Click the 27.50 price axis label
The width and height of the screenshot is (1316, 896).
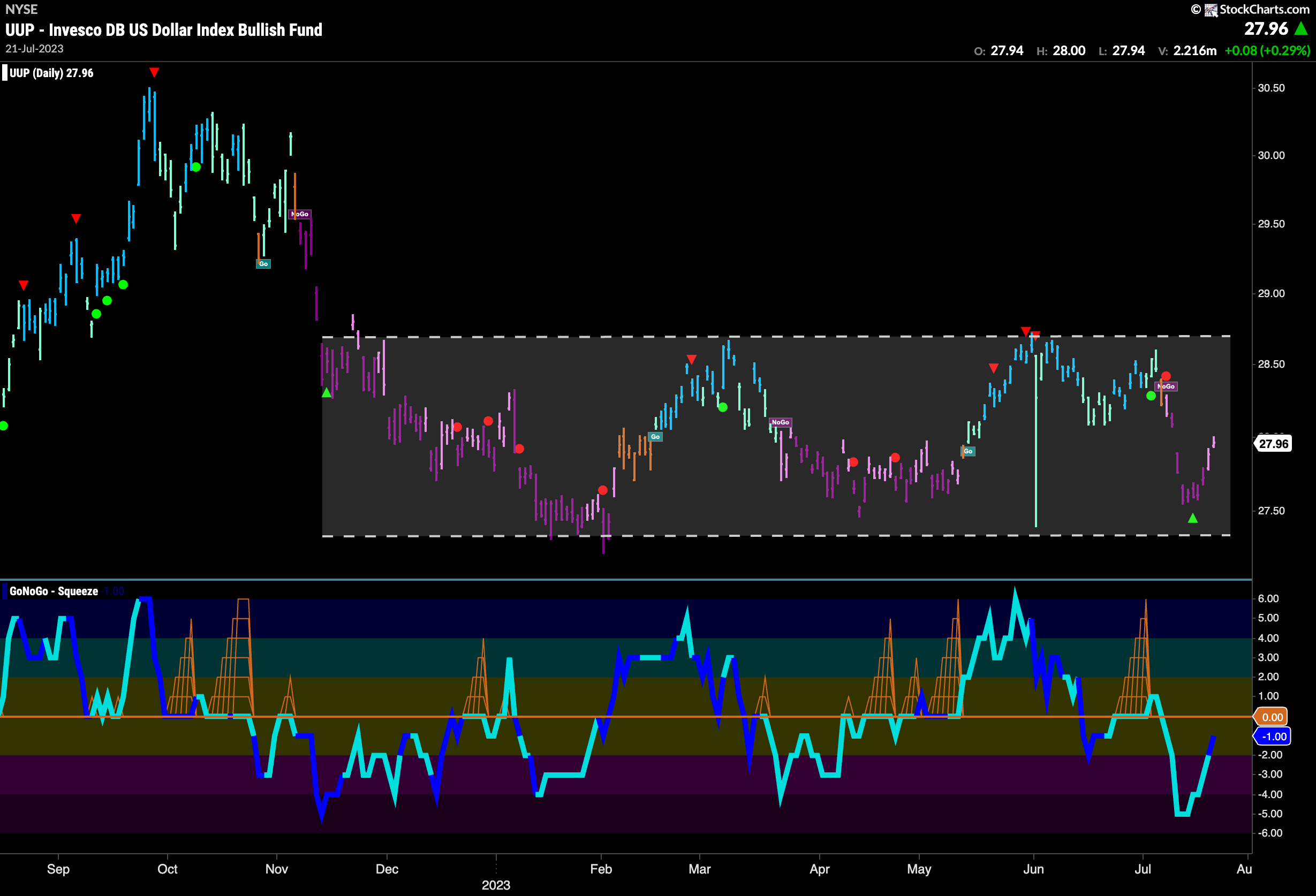coord(1270,511)
